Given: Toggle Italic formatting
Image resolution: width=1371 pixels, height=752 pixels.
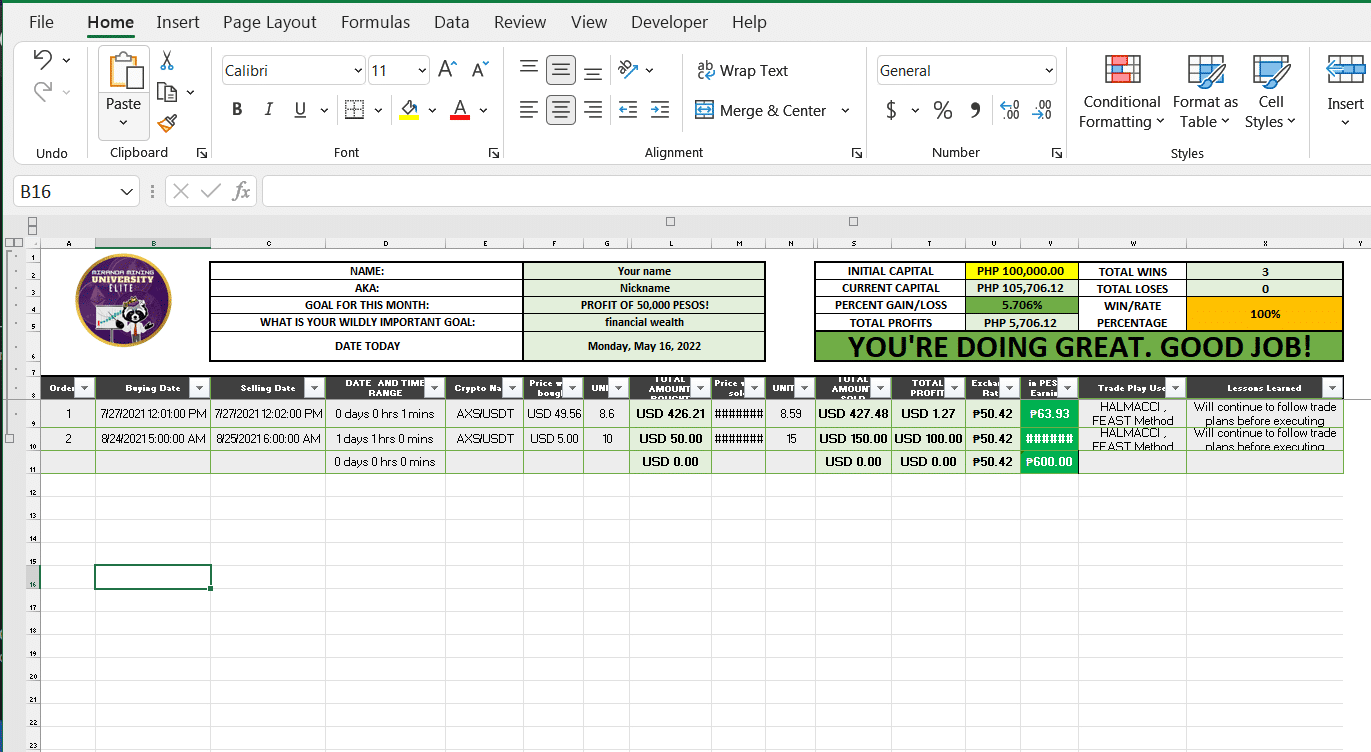Looking at the screenshot, I should (x=268, y=110).
